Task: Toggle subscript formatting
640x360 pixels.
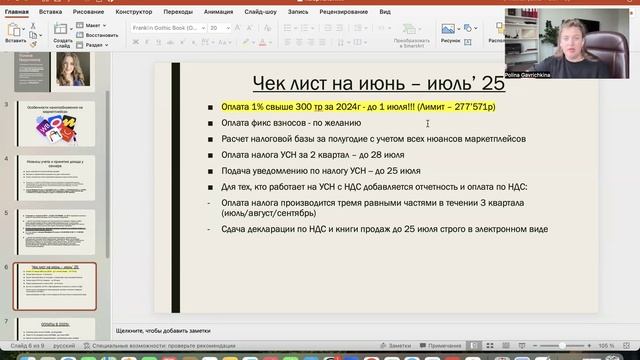Action: (x=193, y=42)
